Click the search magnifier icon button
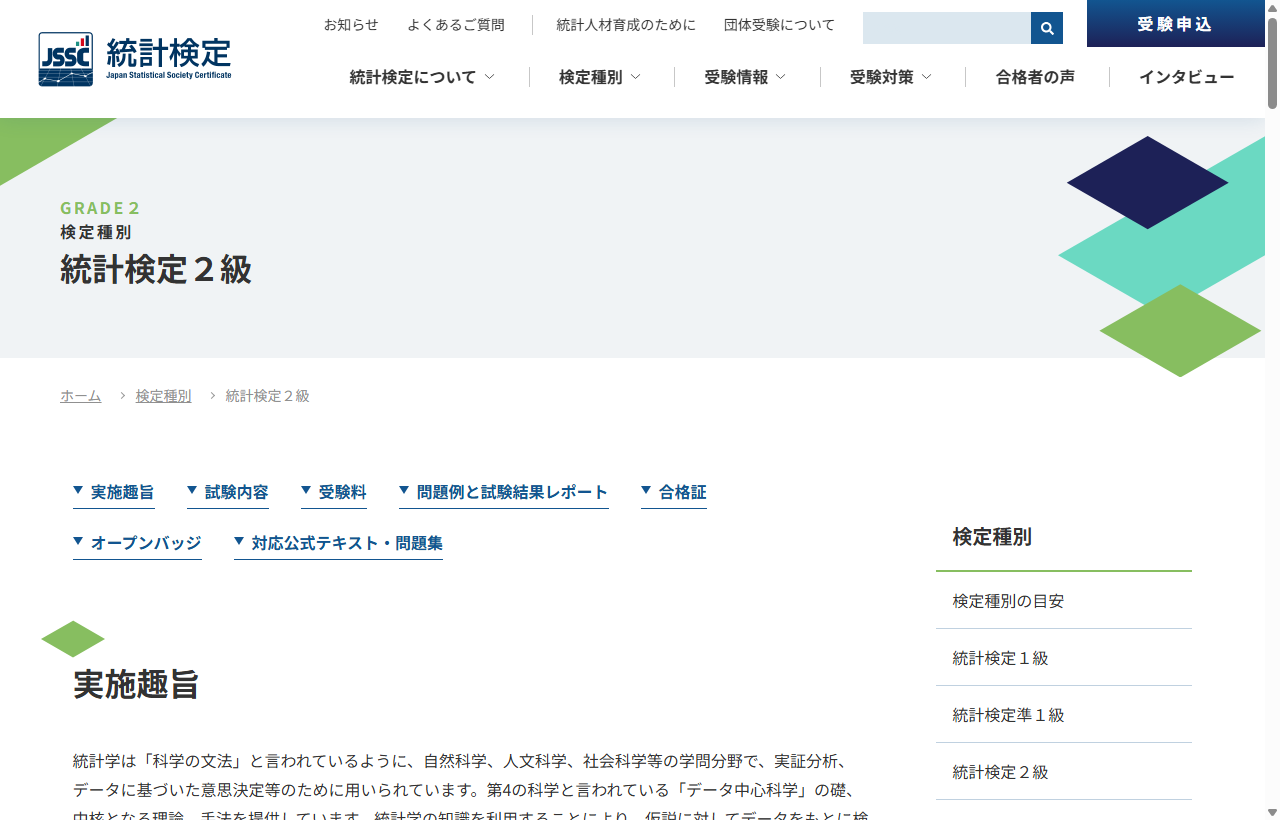This screenshot has width=1280, height=820. point(1047,28)
